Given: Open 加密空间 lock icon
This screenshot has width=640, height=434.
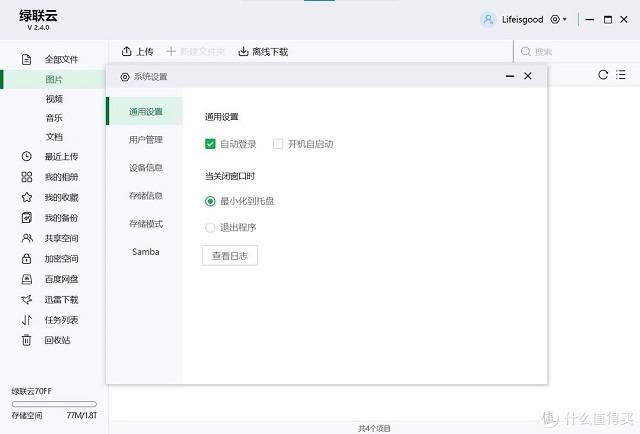Looking at the screenshot, I should tap(27, 258).
